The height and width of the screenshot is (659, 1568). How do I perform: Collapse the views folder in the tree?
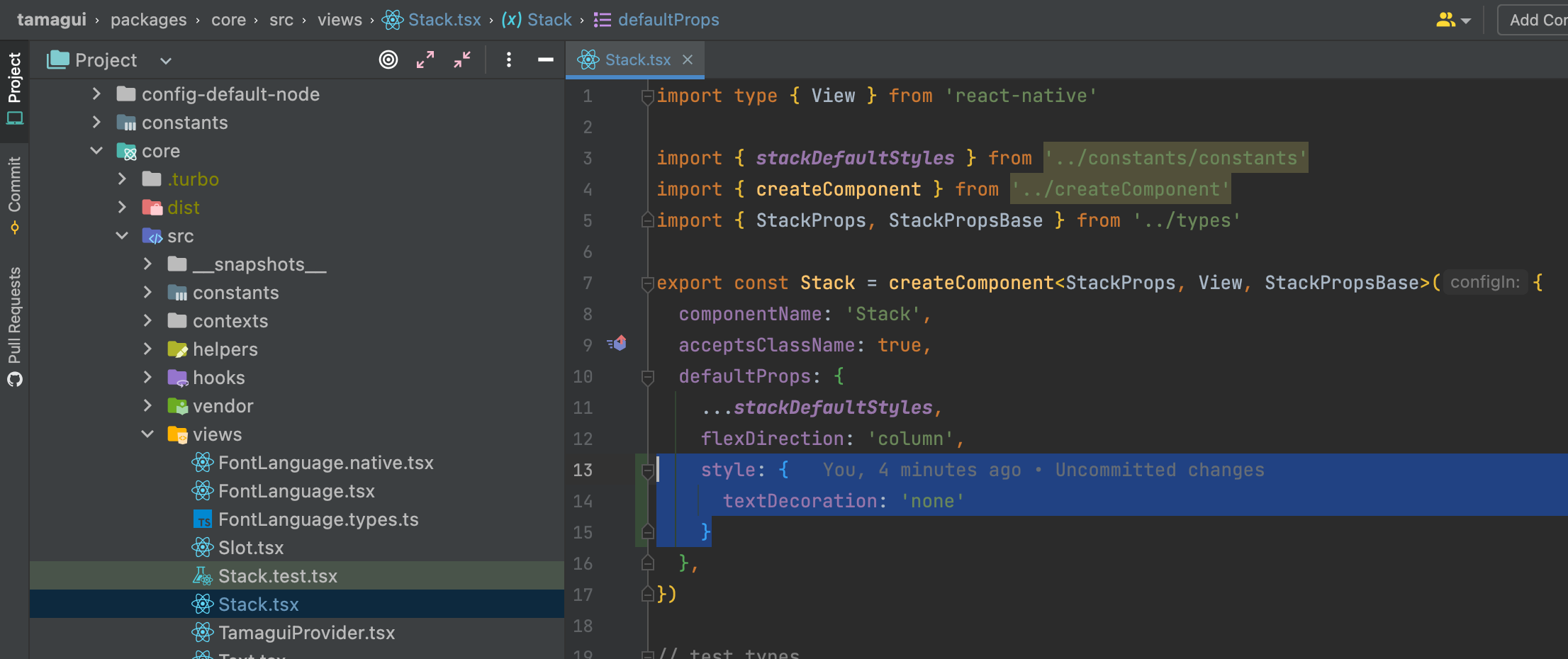click(x=147, y=434)
